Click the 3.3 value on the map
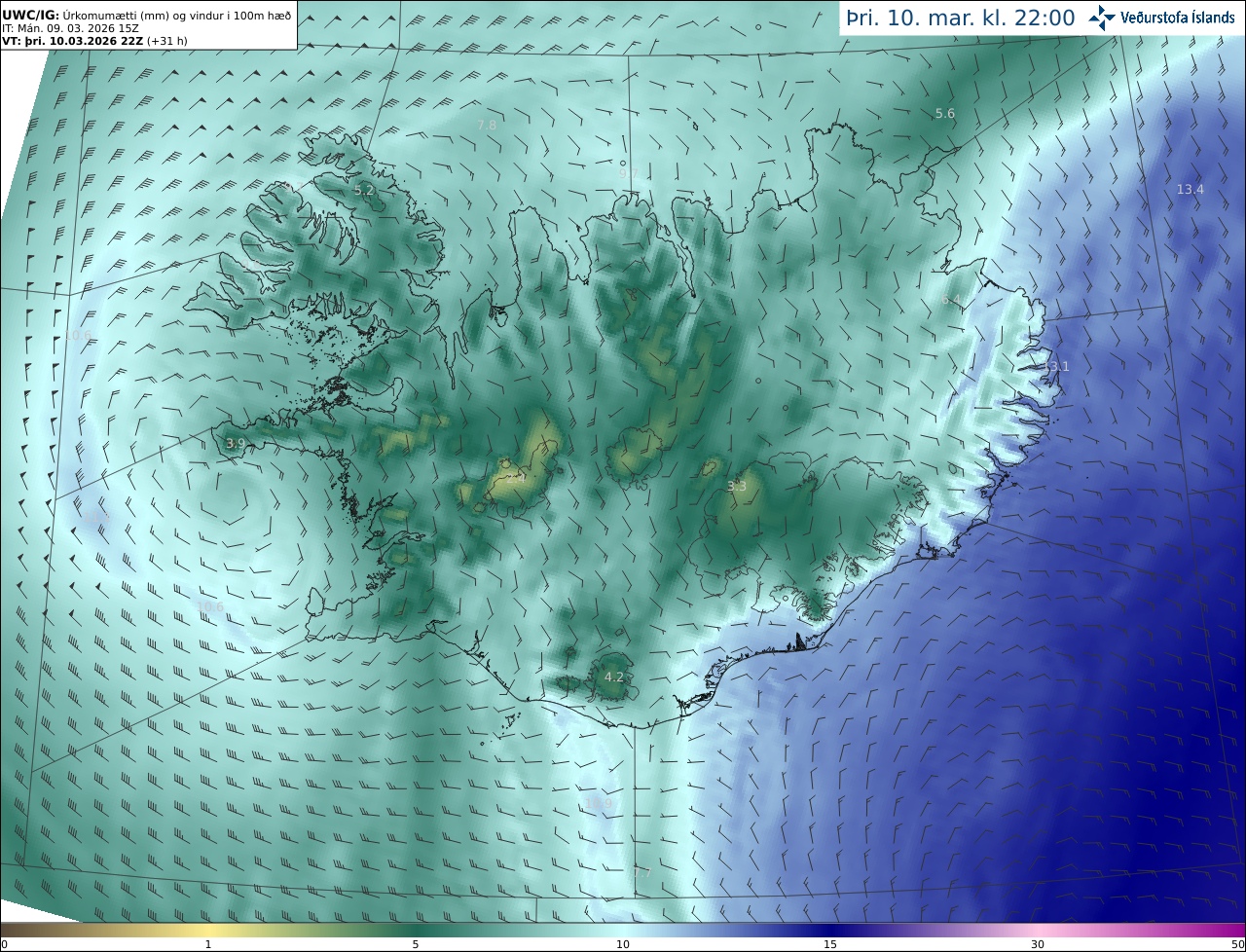The image size is (1246, 952). pos(736,486)
